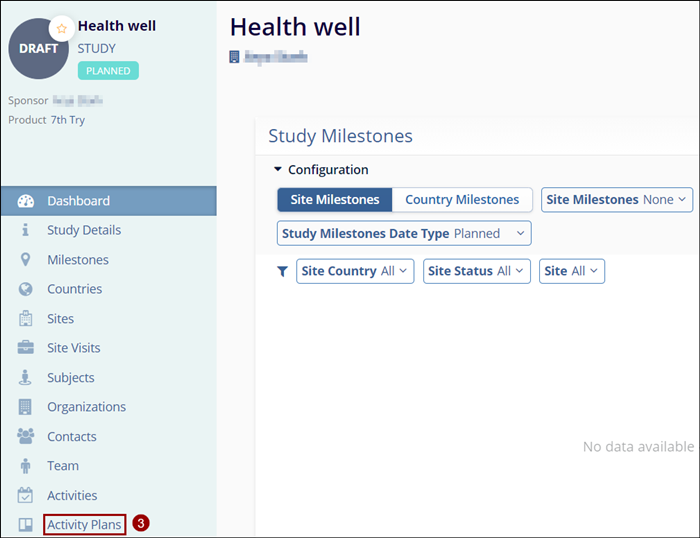This screenshot has height=538, width=700.
Task: Open the Team page link
Action: [63, 466]
